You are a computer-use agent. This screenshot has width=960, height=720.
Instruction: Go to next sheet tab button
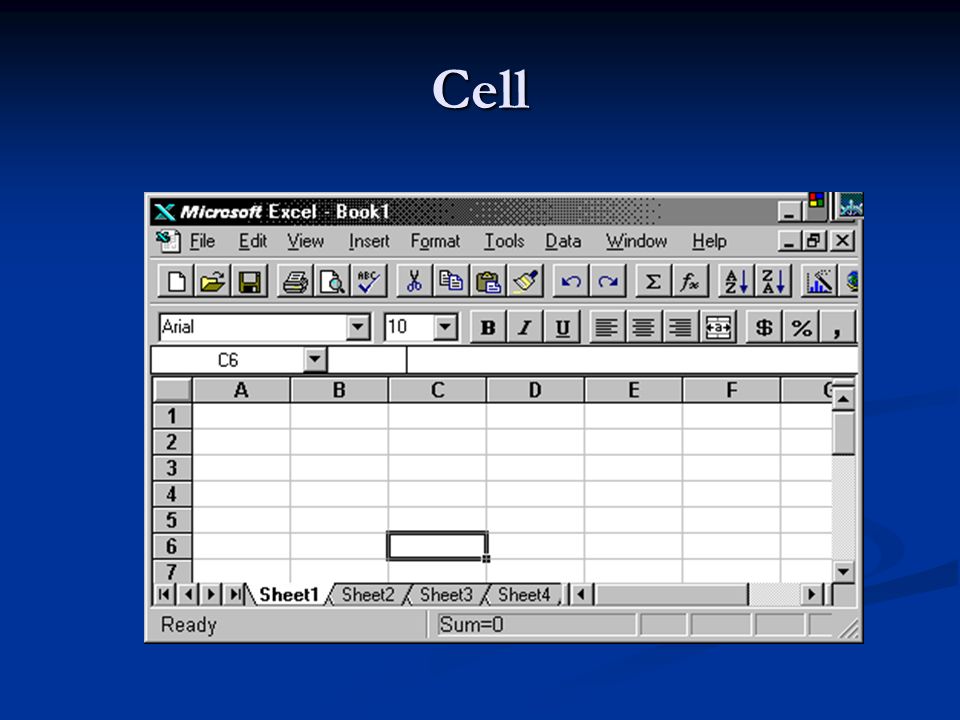click(211, 594)
